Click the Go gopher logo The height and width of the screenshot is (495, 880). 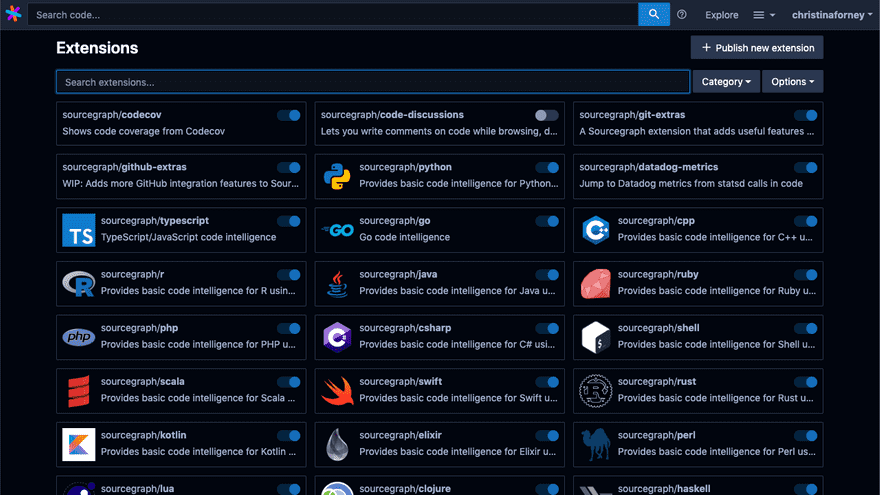coord(337,230)
